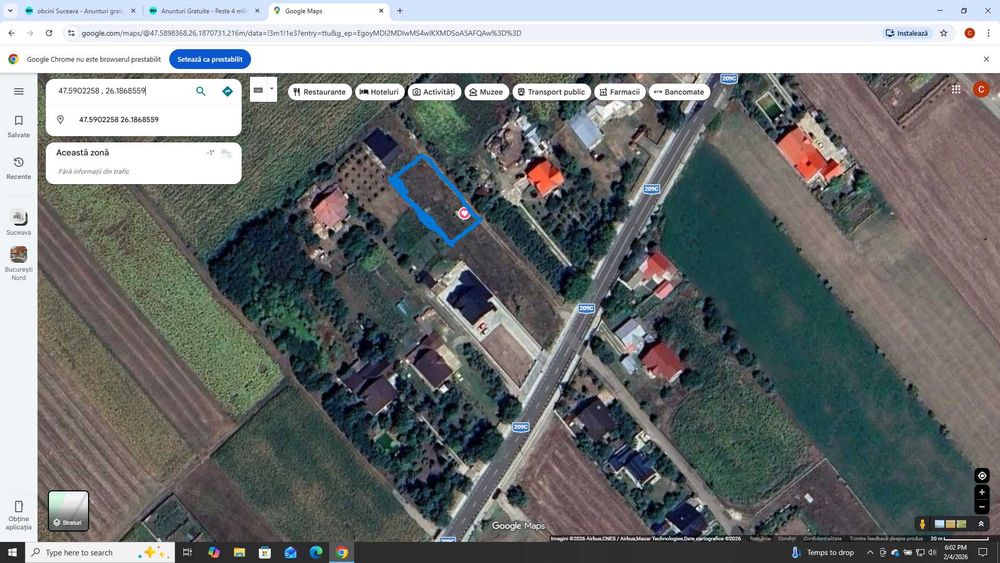Click the keyboard input tool icon
This screenshot has height=563, width=1000.
point(258,90)
